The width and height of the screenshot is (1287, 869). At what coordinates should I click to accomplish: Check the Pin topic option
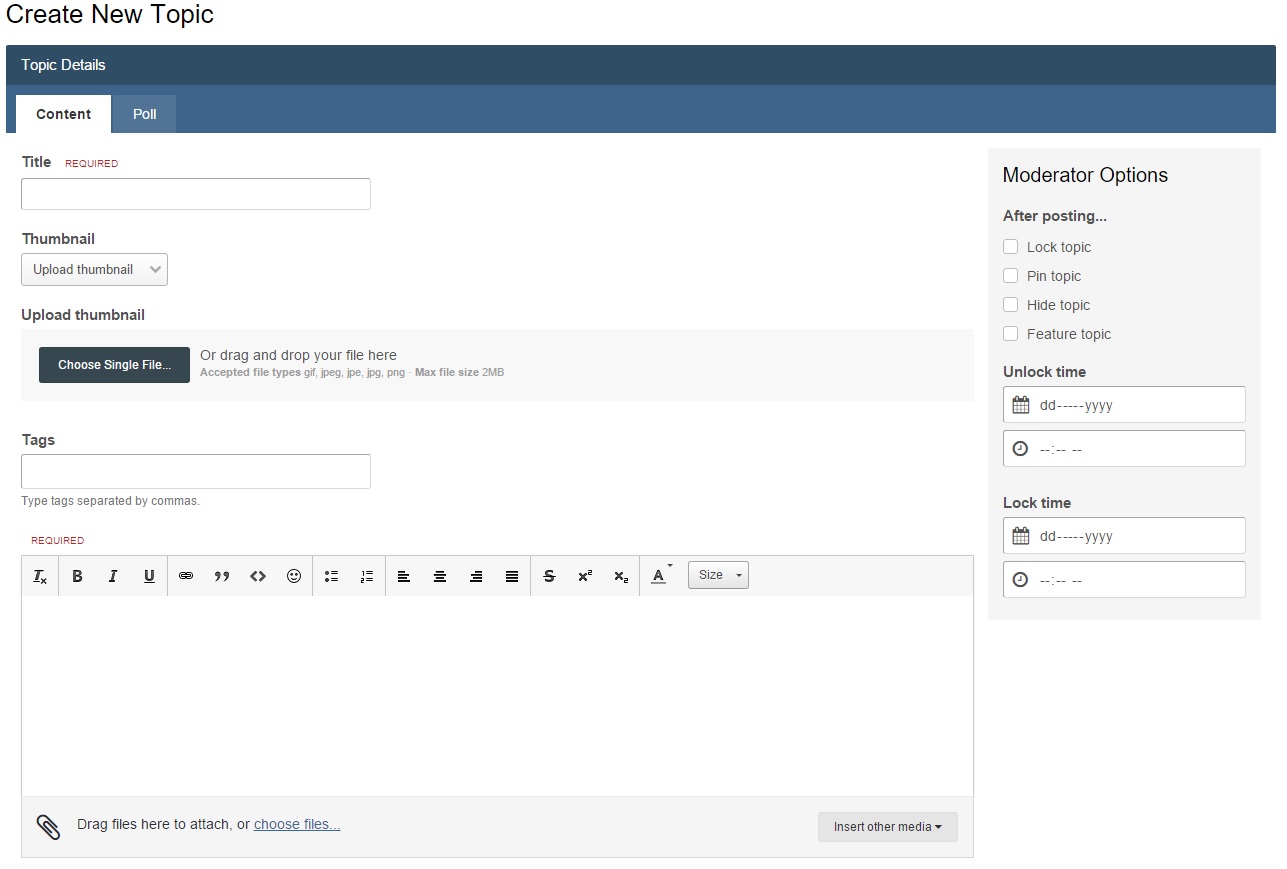click(1011, 276)
